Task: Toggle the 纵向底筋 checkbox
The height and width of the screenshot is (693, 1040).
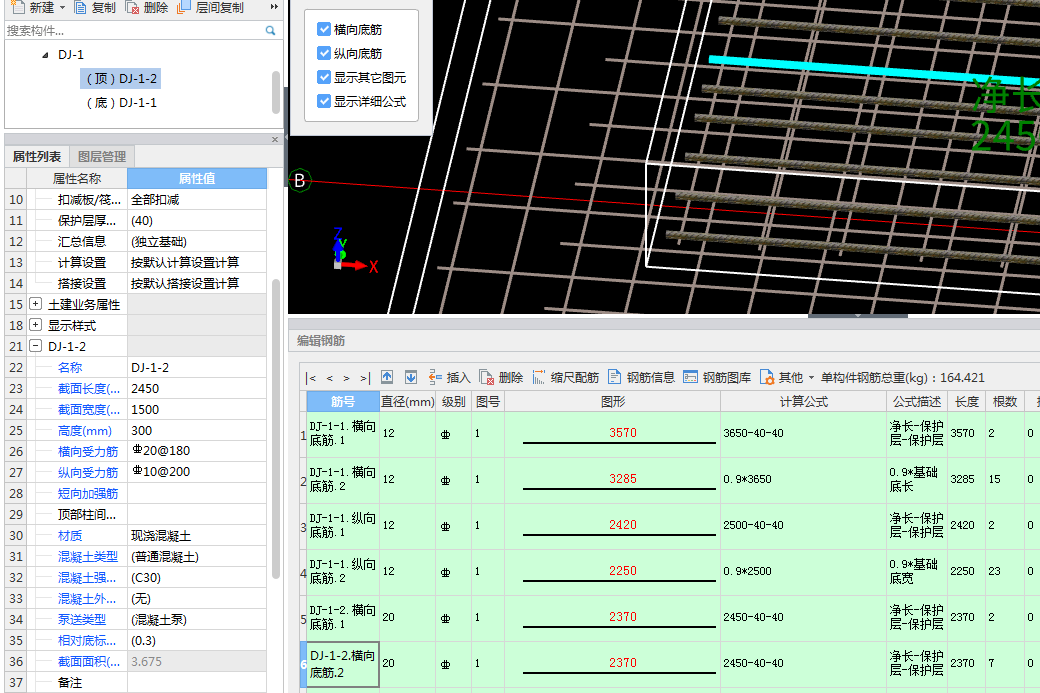Action: [324, 53]
